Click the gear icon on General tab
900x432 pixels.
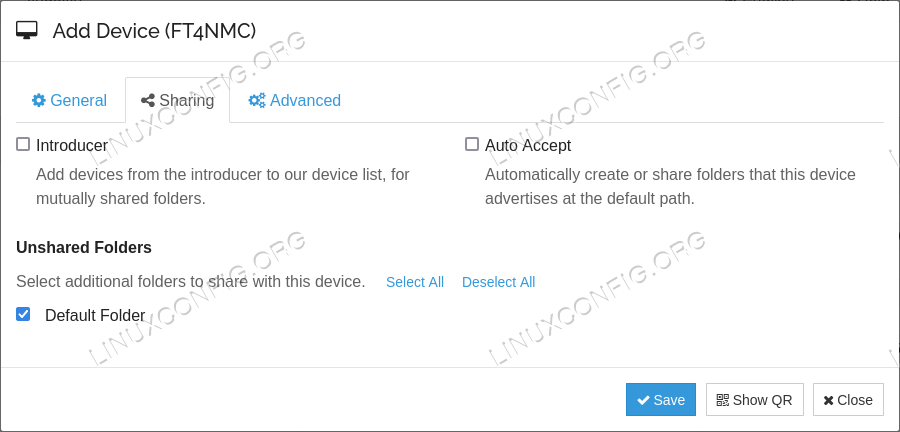click(38, 100)
